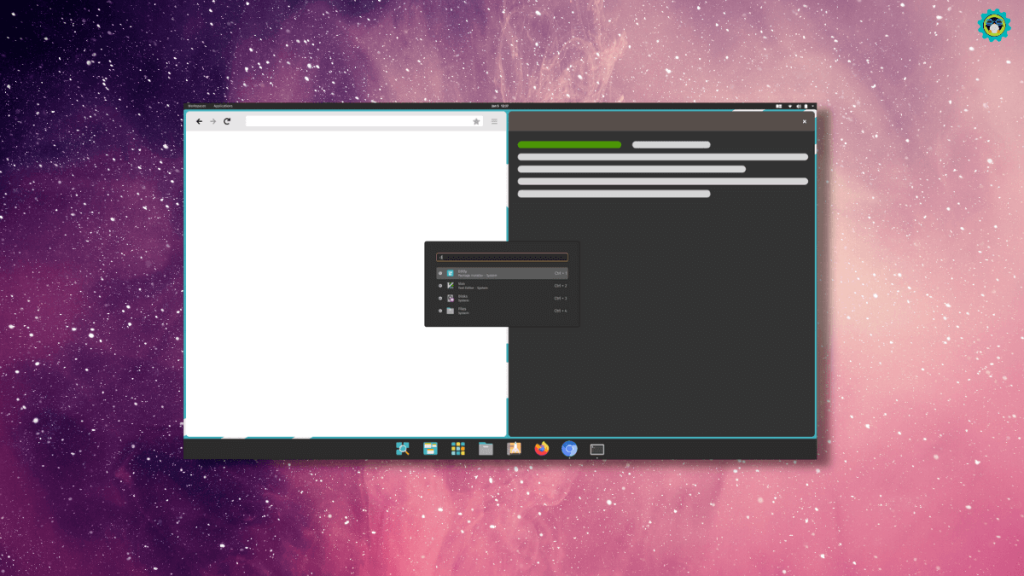Open Chromium browser from the dock
This screenshot has height=576, width=1024.
[569, 449]
